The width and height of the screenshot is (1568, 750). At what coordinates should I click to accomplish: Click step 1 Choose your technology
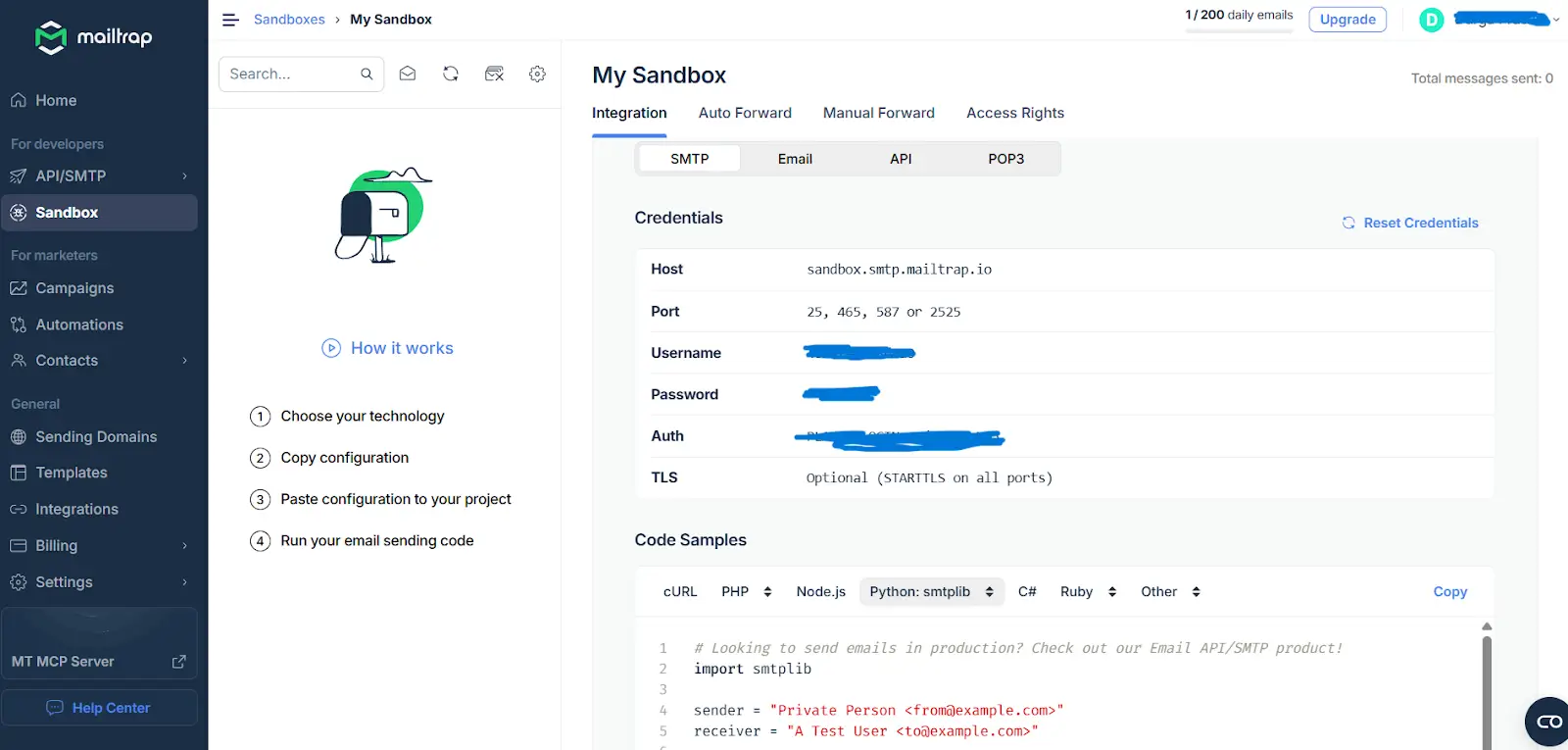tap(347, 417)
